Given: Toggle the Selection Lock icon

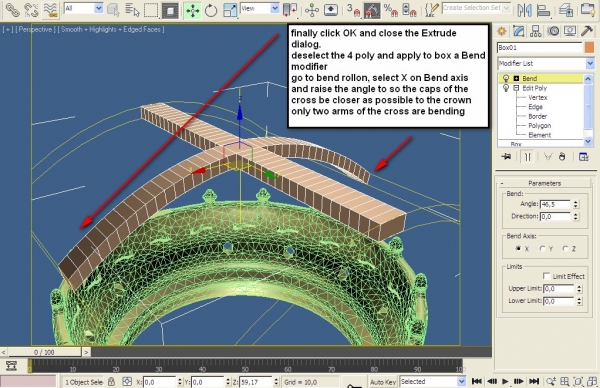Looking at the screenshot, I should click(x=111, y=381).
